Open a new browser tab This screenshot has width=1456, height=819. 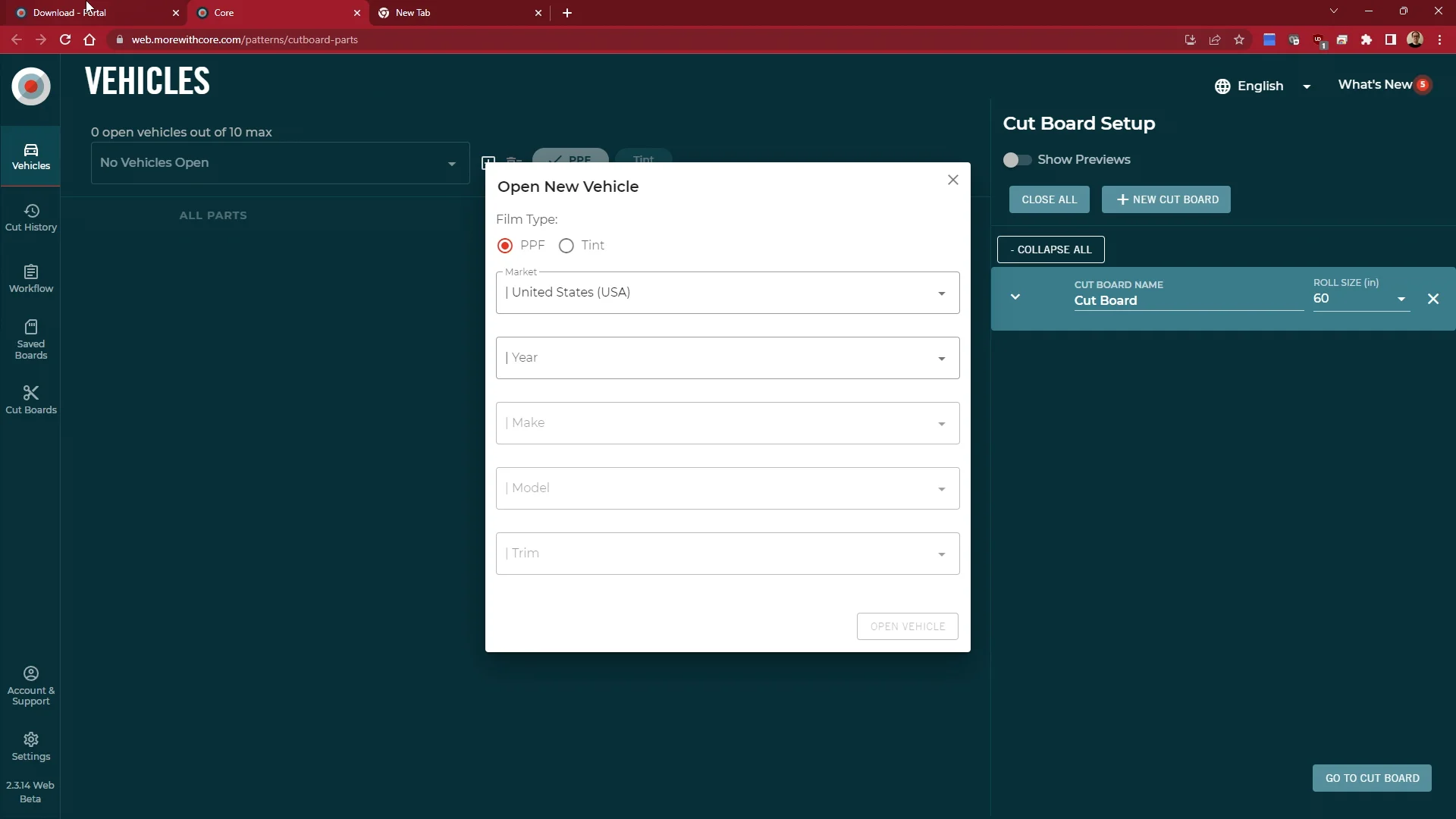(567, 13)
